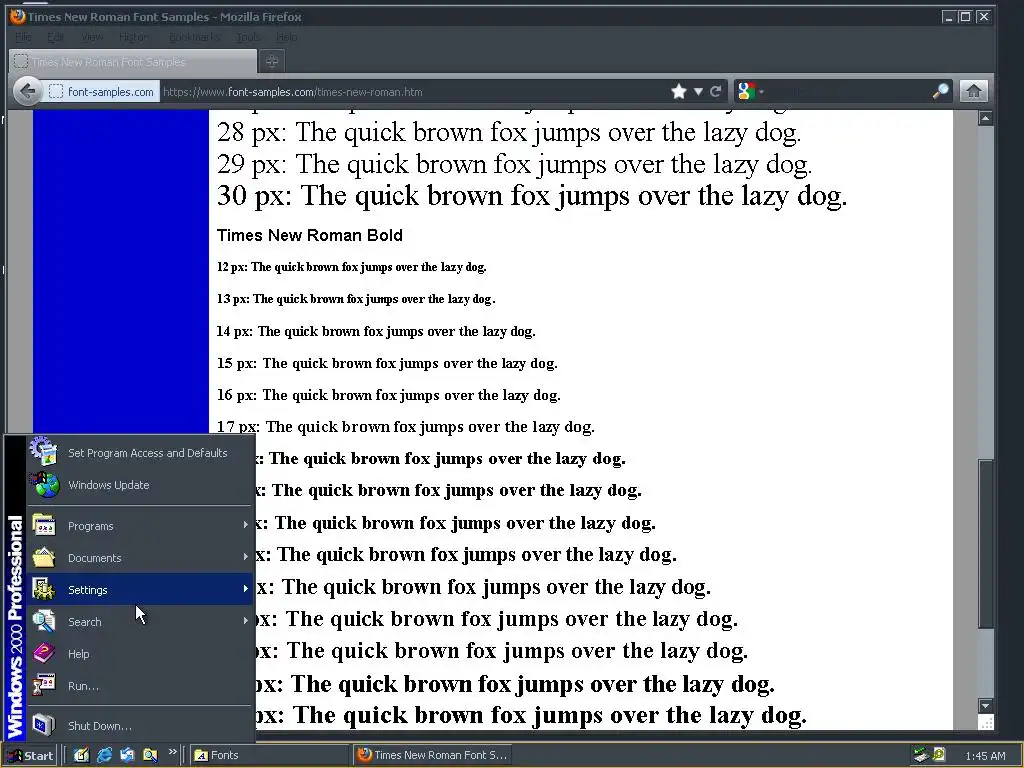1024x768 pixels.
Task: Click the Run icon in Start menu
Action: [x=44, y=685]
